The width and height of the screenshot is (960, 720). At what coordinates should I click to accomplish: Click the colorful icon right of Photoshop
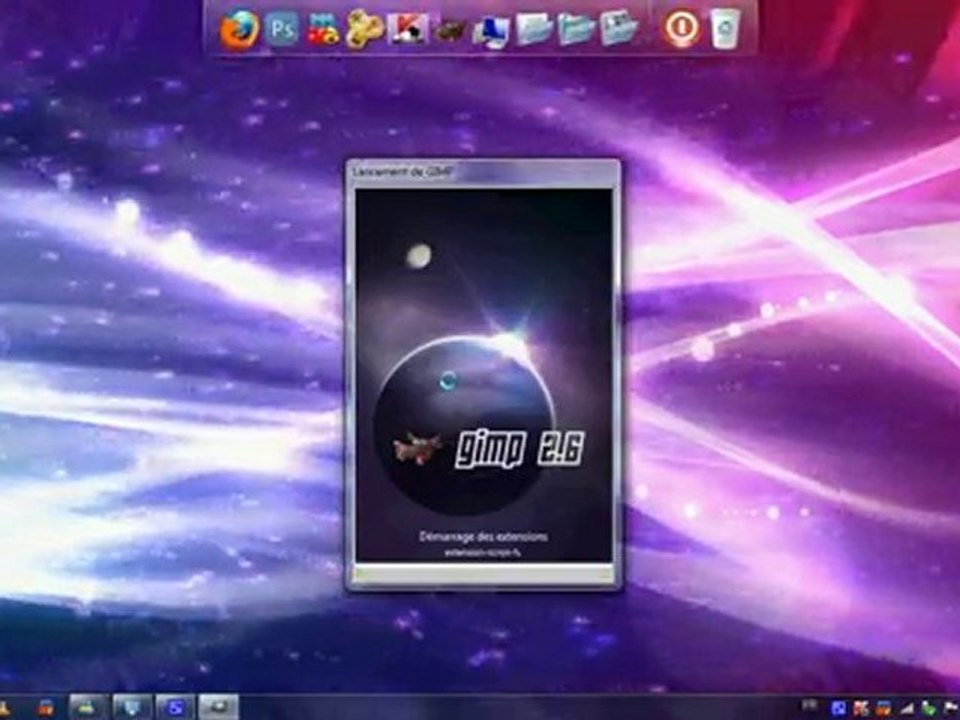click(x=323, y=29)
